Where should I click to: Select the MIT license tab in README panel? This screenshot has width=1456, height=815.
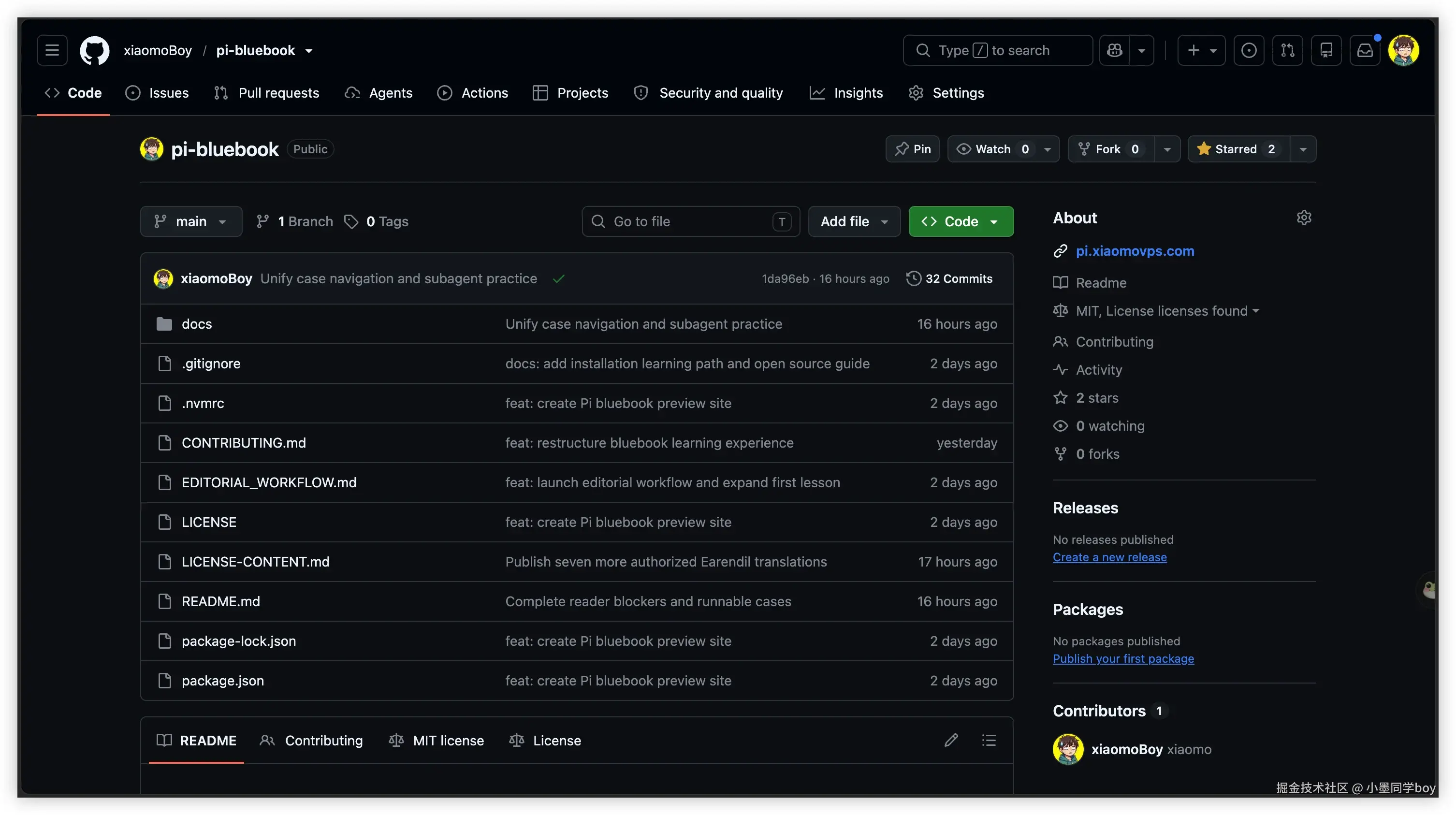pos(437,741)
